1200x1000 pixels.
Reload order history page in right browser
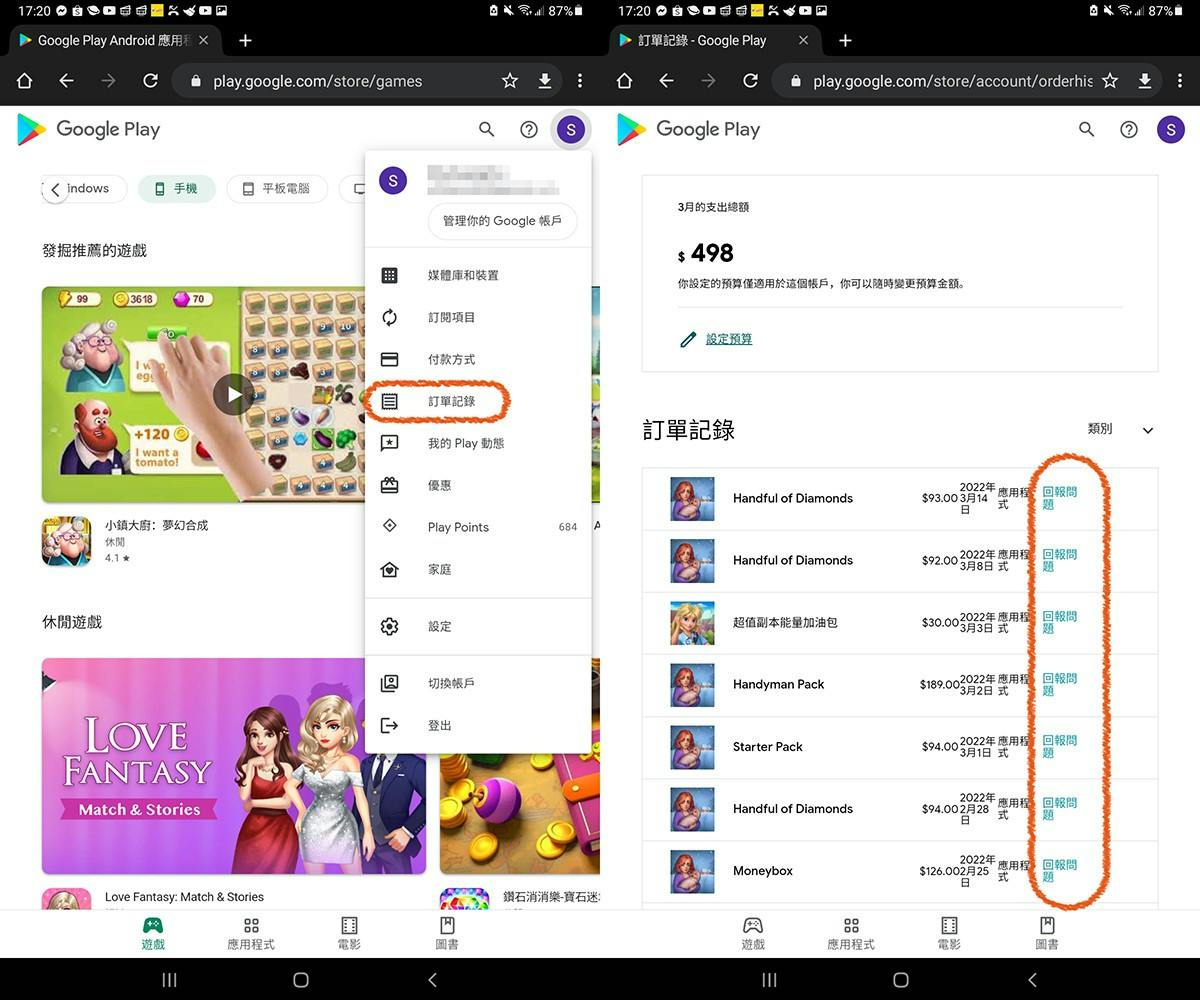750,81
